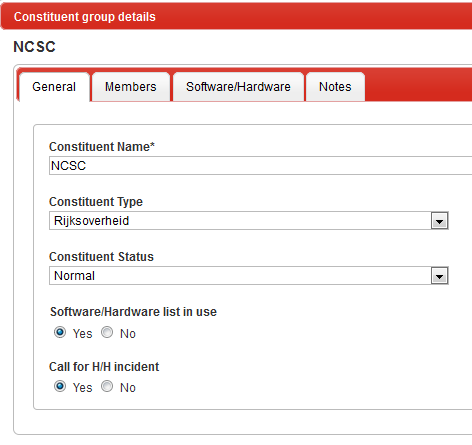
Task: Choose No radio for Call for H/H incident
Action: [107, 386]
